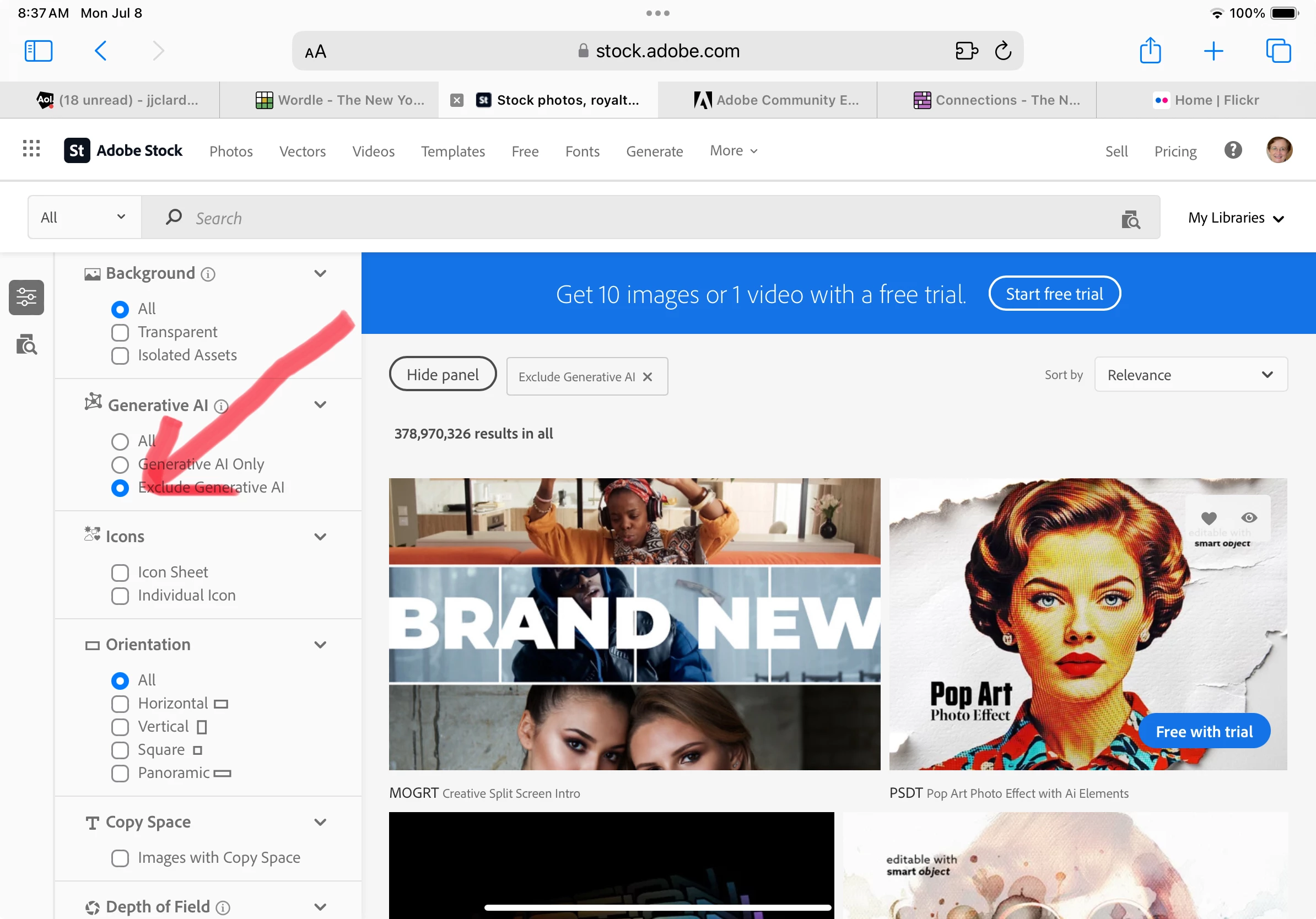Click heart icon on Pop Art image
The image size is (1316, 919).
[x=1209, y=517]
